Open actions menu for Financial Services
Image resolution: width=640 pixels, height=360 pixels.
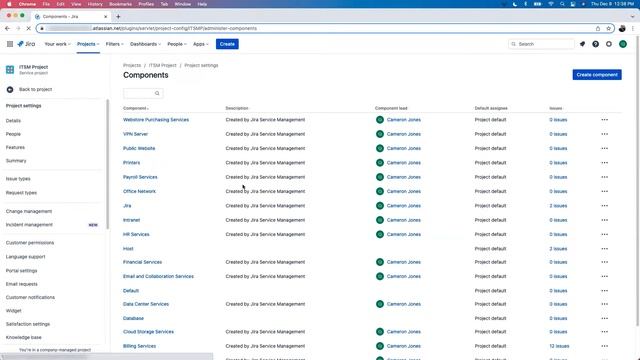tap(604, 262)
